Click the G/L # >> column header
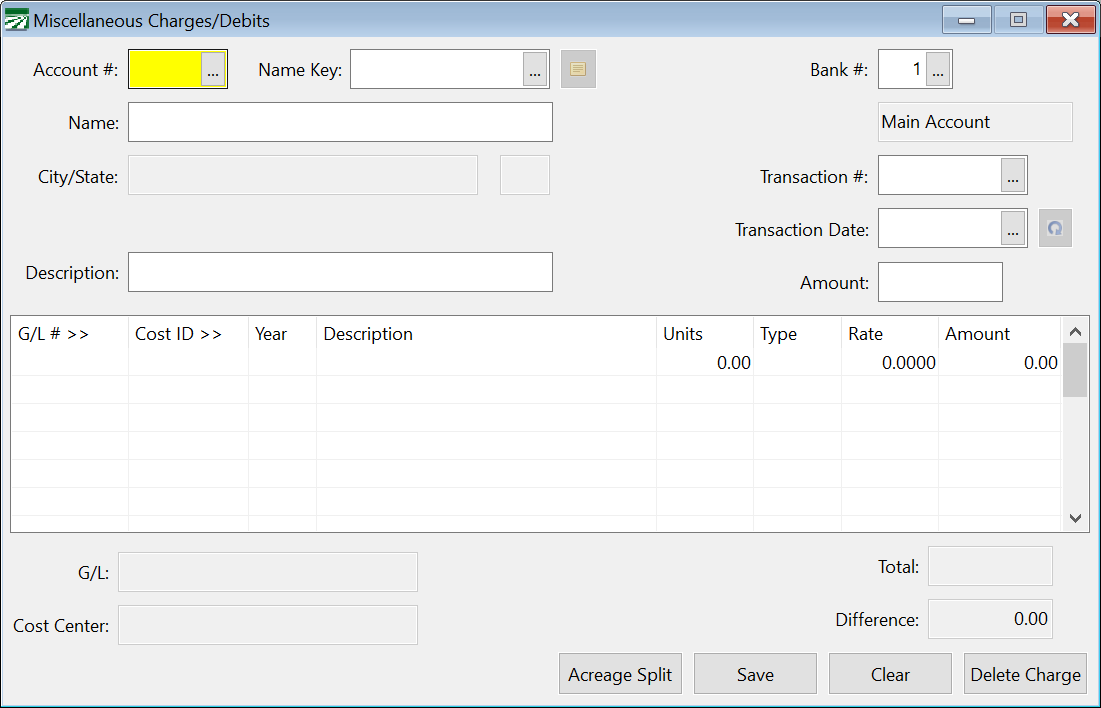This screenshot has height=708, width=1101. [54, 334]
